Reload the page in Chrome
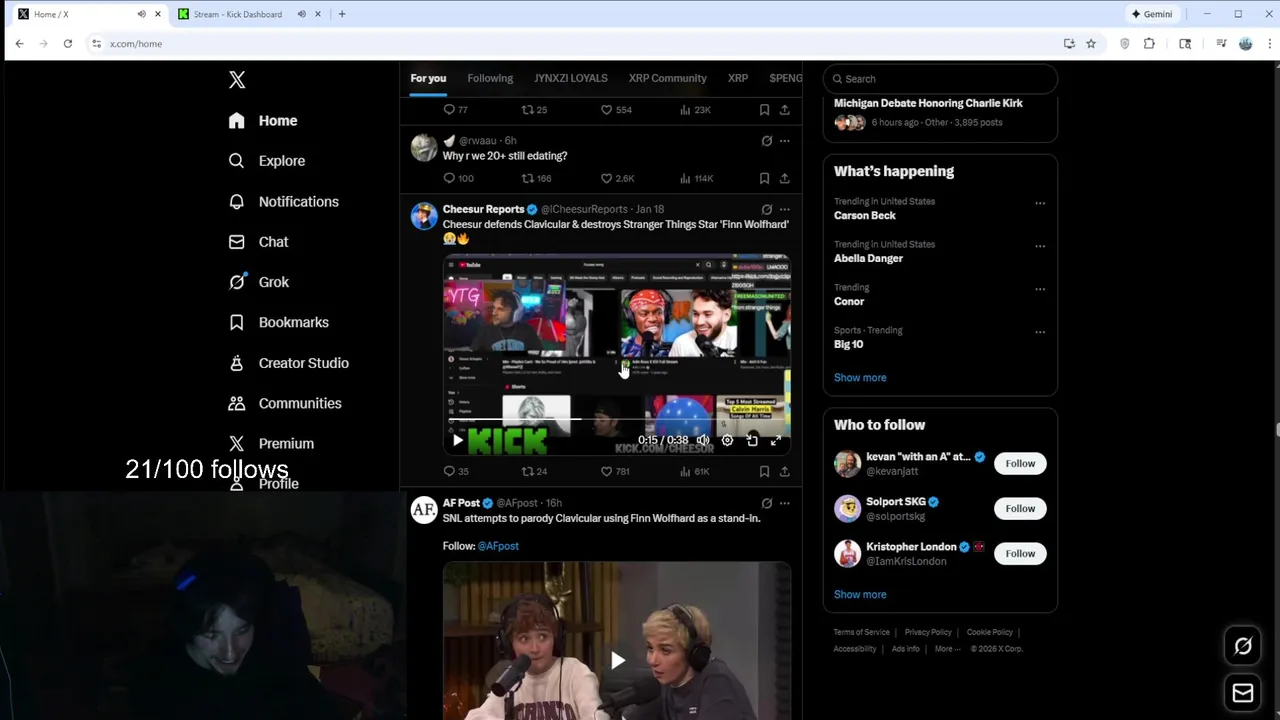This screenshot has height=720, width=1280. coord(67,44)
